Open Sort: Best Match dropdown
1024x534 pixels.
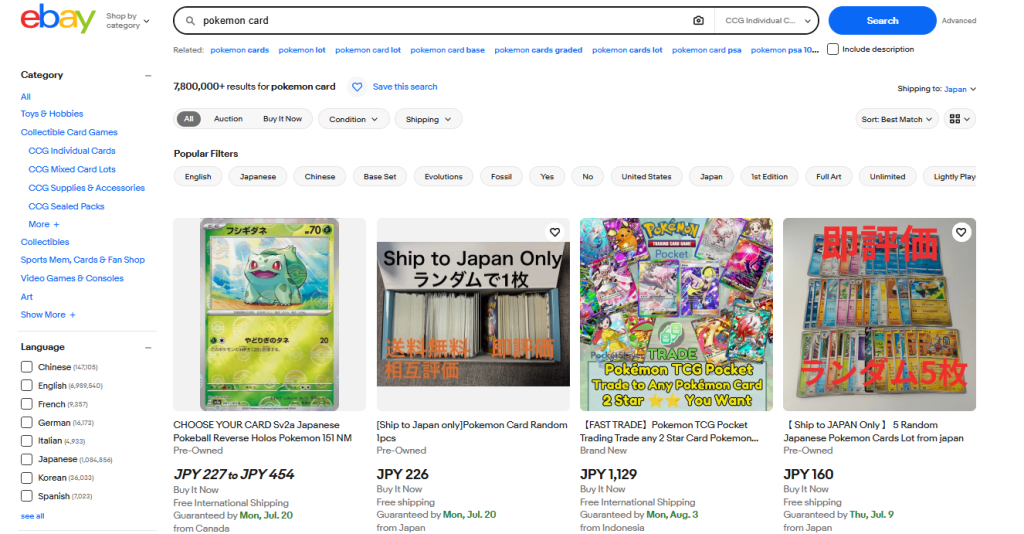(897, 119)
